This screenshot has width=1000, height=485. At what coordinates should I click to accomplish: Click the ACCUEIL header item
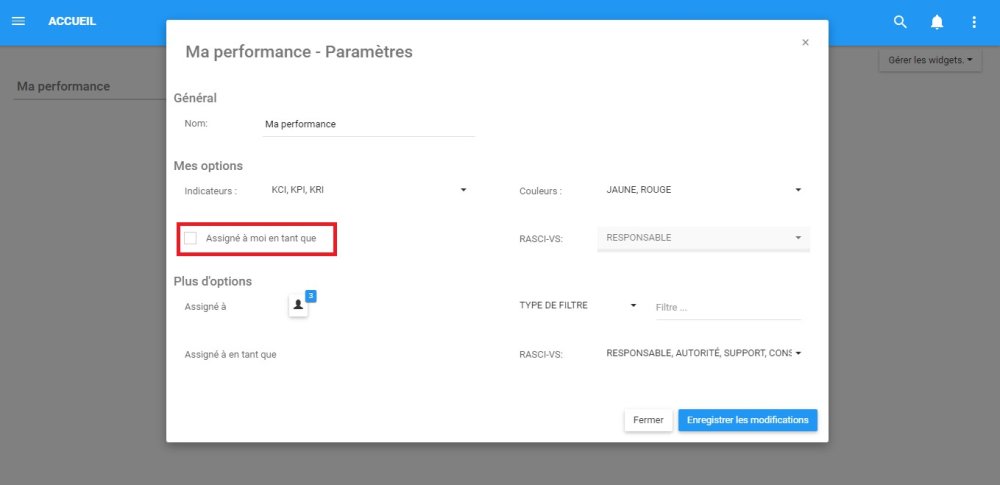(72, 21)
